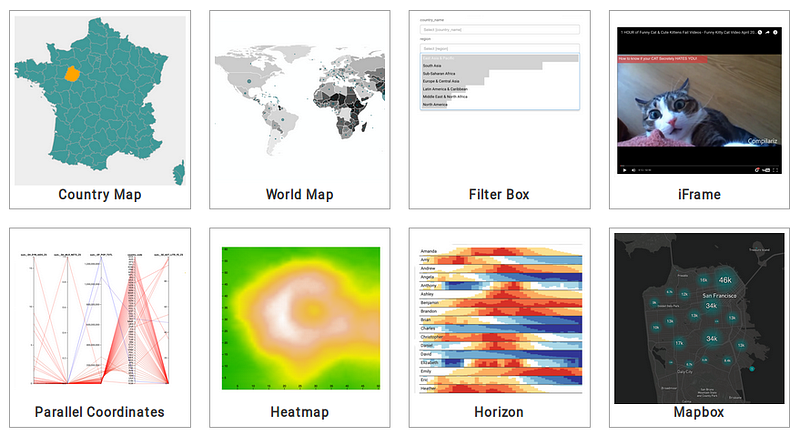Select the Parallel Coordinates chart preview
This screenshot has height=436, width=800.
pyautogui.click(x=100, y=318)
